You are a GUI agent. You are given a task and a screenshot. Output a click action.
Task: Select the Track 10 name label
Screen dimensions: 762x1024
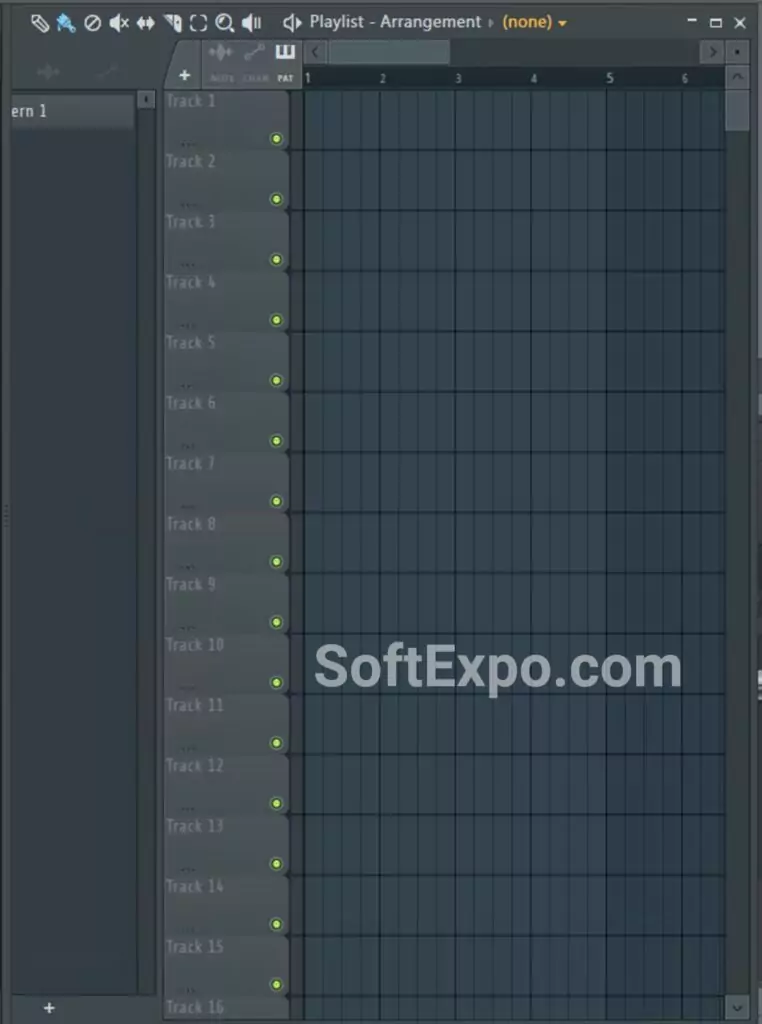point(195,645)
